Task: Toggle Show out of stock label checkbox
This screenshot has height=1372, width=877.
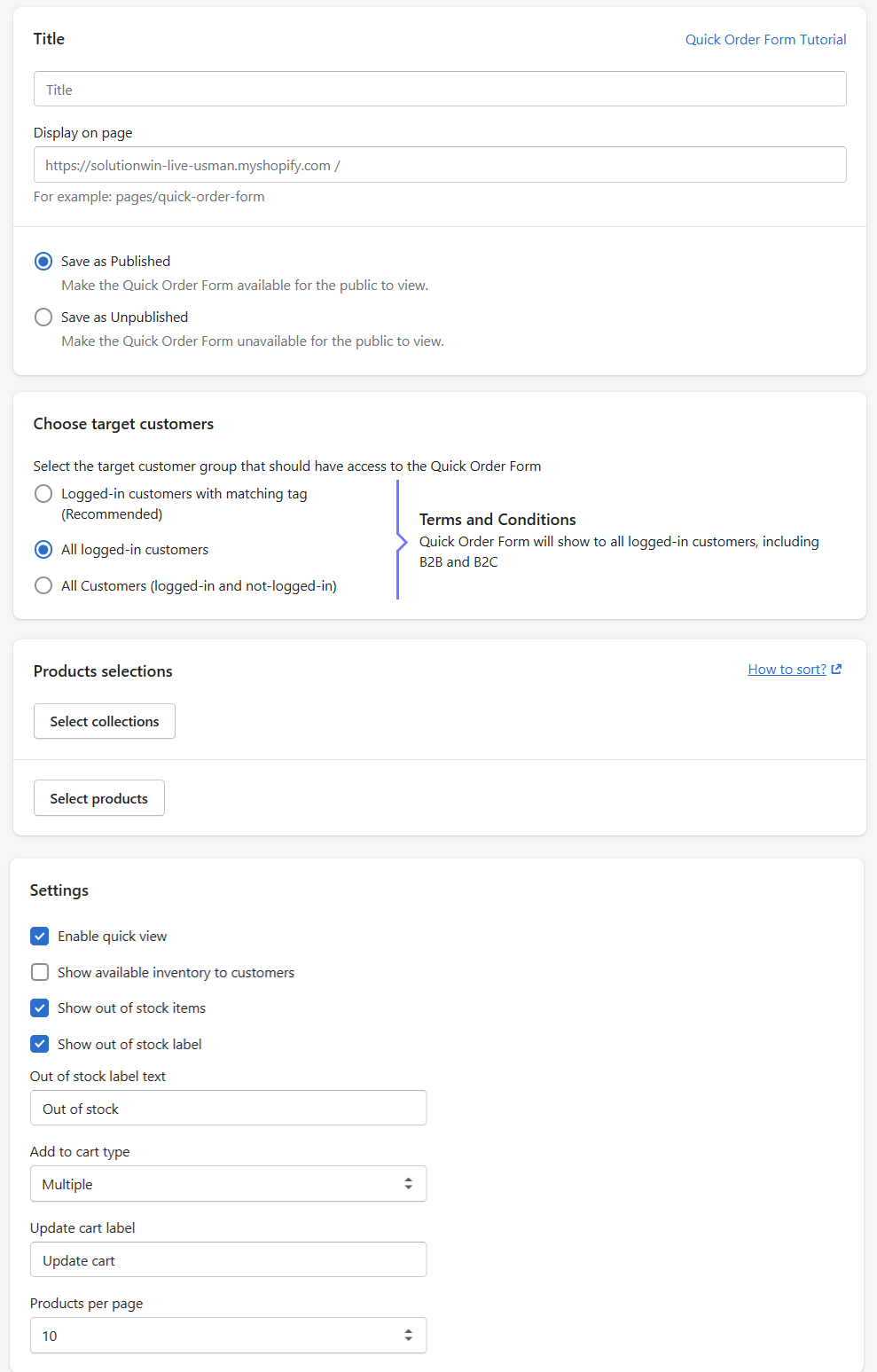Action: (40, 1045)
